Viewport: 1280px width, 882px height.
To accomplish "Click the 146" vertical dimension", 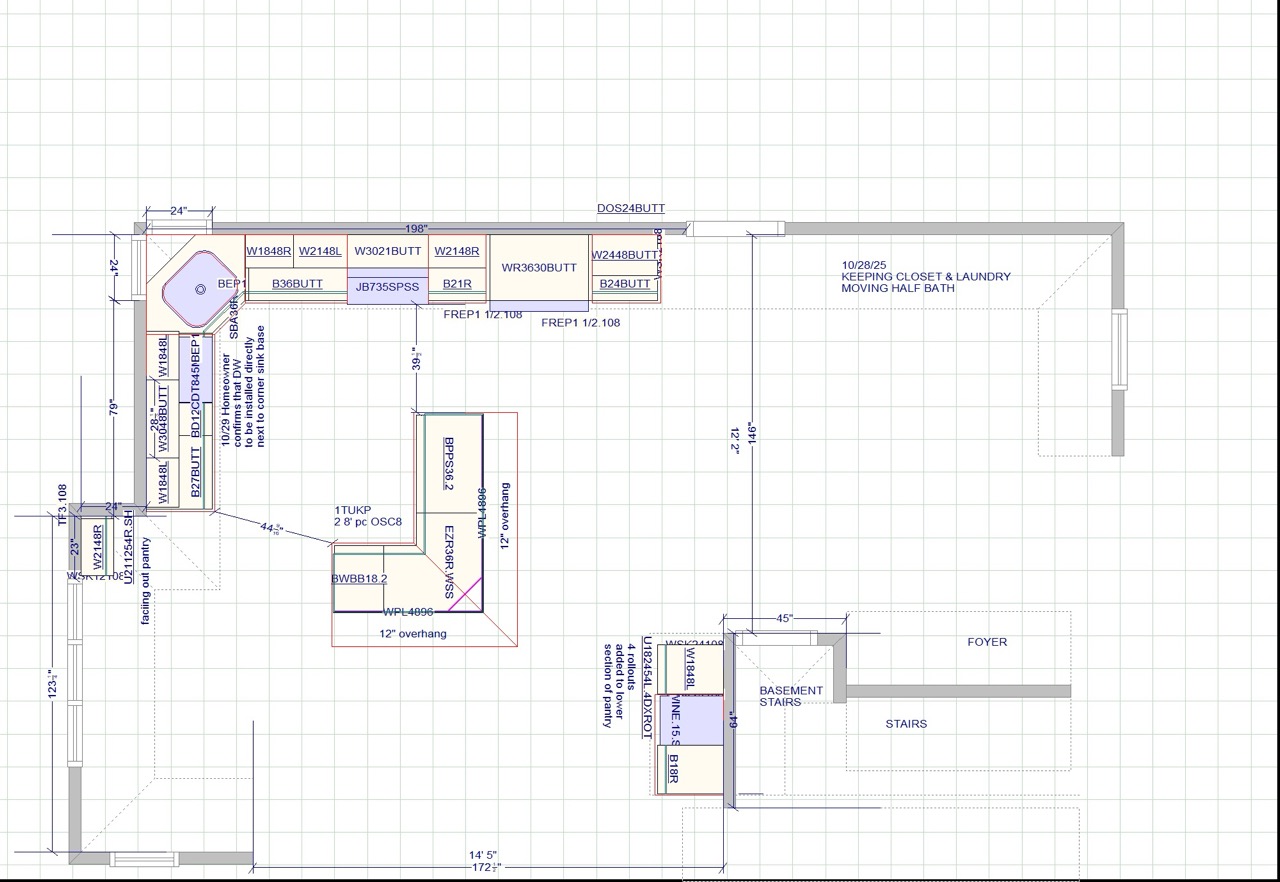I will tap(750, 432).
